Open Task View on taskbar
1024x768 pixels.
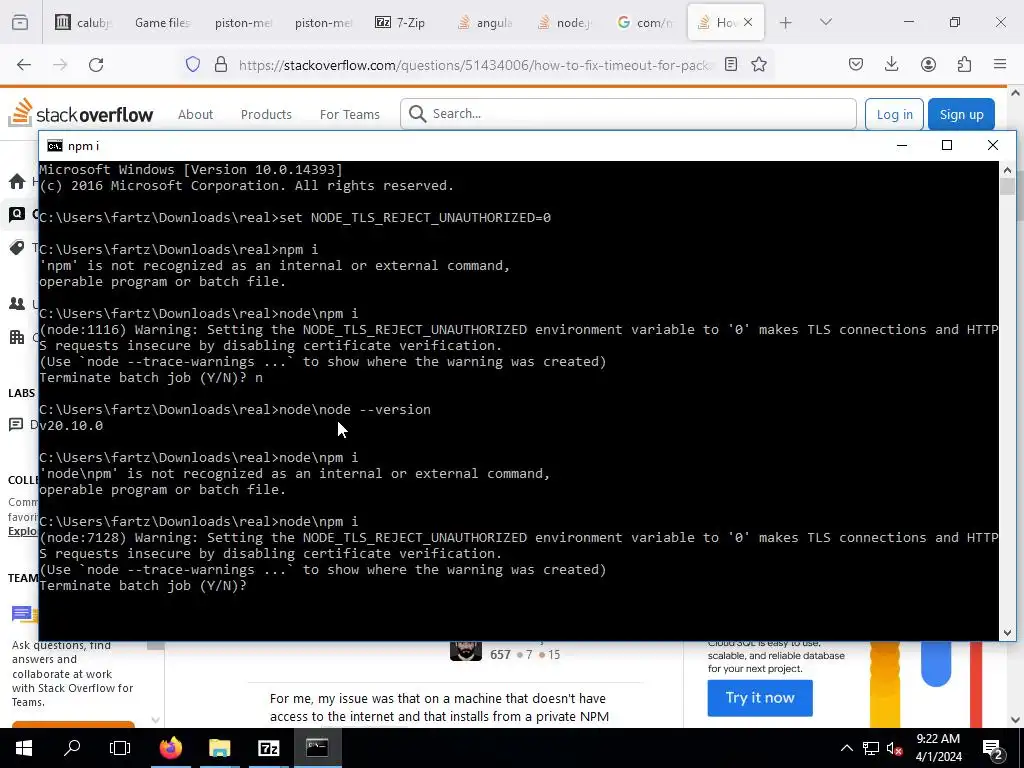pos(120,748)
